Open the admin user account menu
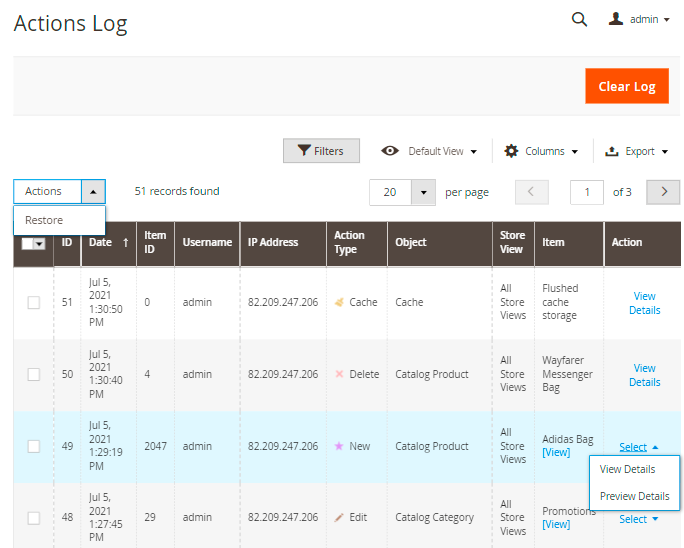Viewport: 684px width, 548px height. pyautogui.click(x=639, y=19)
